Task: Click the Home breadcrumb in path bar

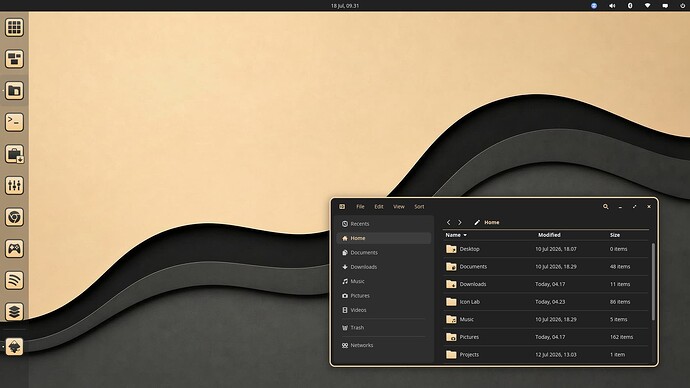Action: point(492,223)
